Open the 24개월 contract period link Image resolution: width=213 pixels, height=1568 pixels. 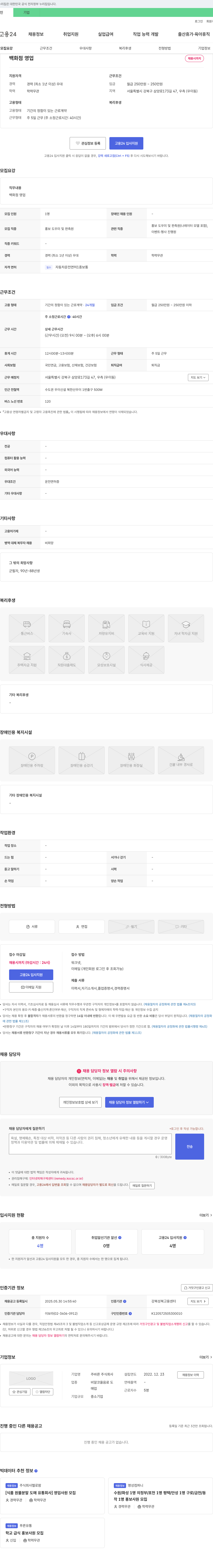pos(90,305)
